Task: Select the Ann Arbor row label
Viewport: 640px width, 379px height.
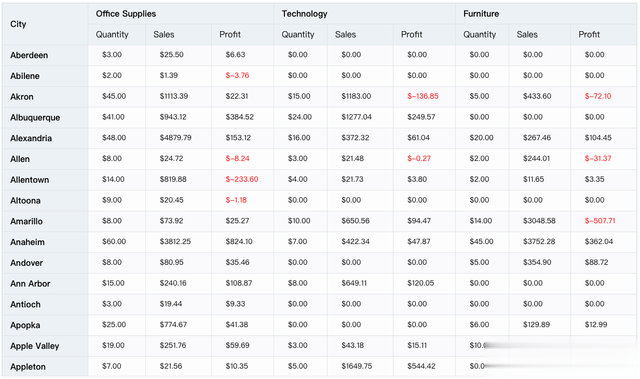Action: point(30,284)
